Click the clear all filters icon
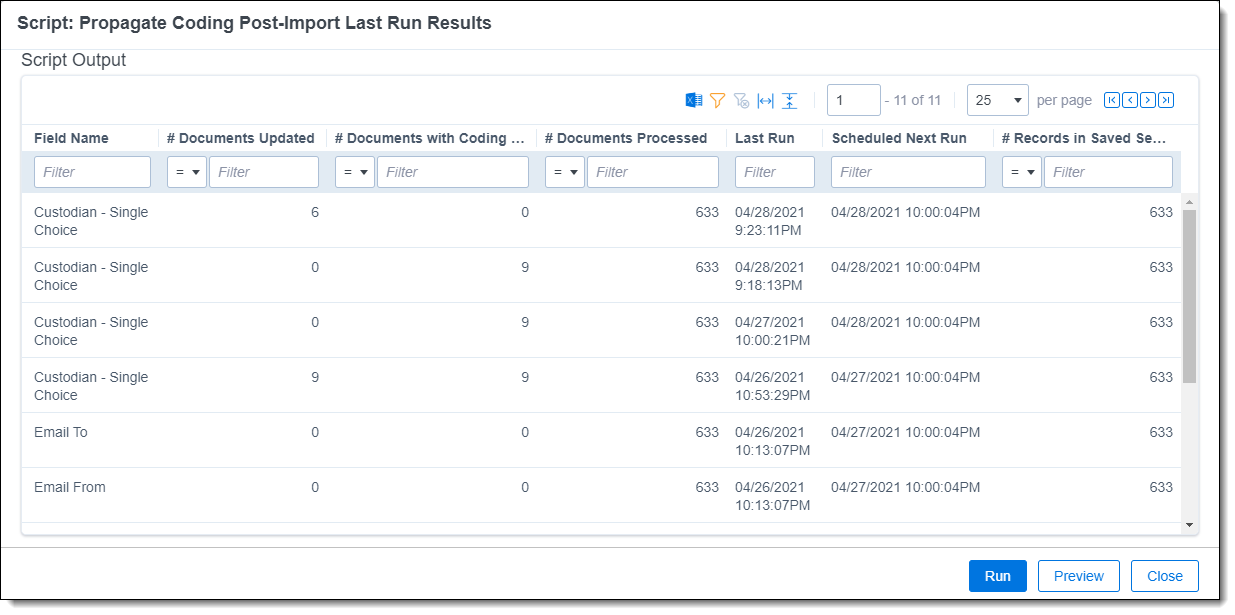1235x615 pixels. pyautogui.click(x=741, y=100)
